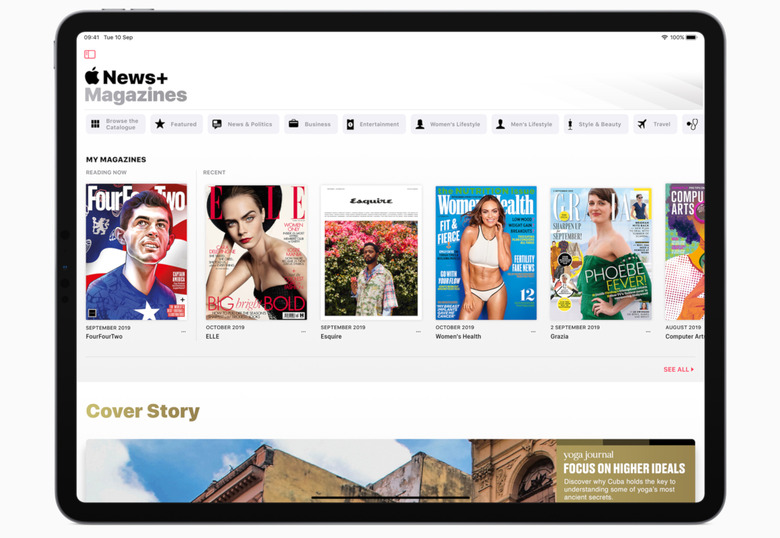Tap the Business briefcase icon
Image resolution: width=780 pixels, height=538 pixels.
(x=294, y=125)
